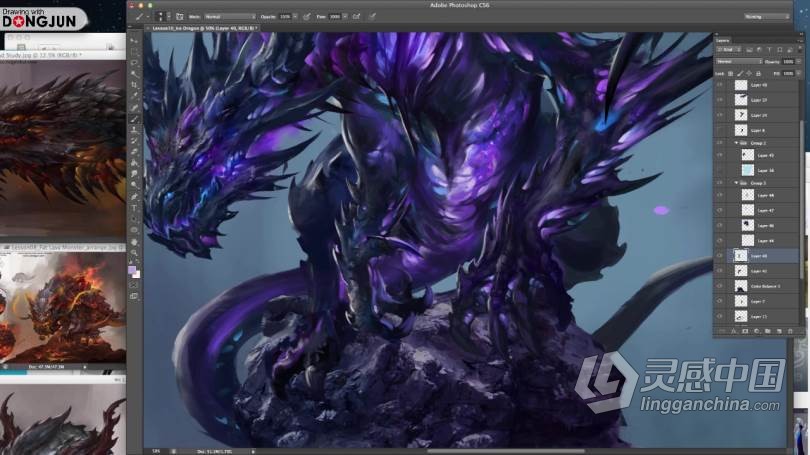Select Layer 38 cyan thumbnail
Viewport: 810px width, 455px height.
point(747,170)
